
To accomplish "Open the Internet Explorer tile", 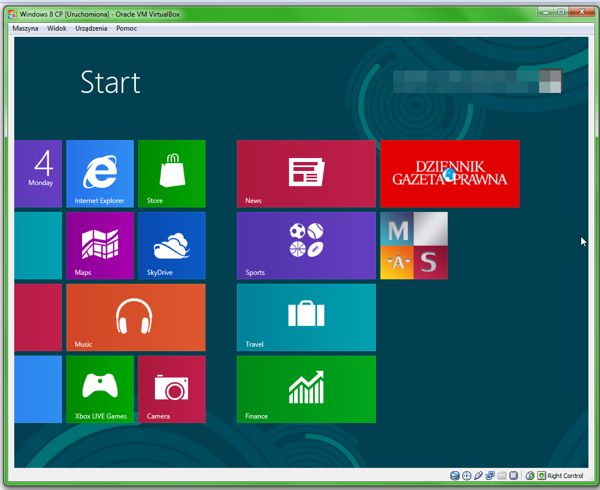I will click(x=100, y=174).
